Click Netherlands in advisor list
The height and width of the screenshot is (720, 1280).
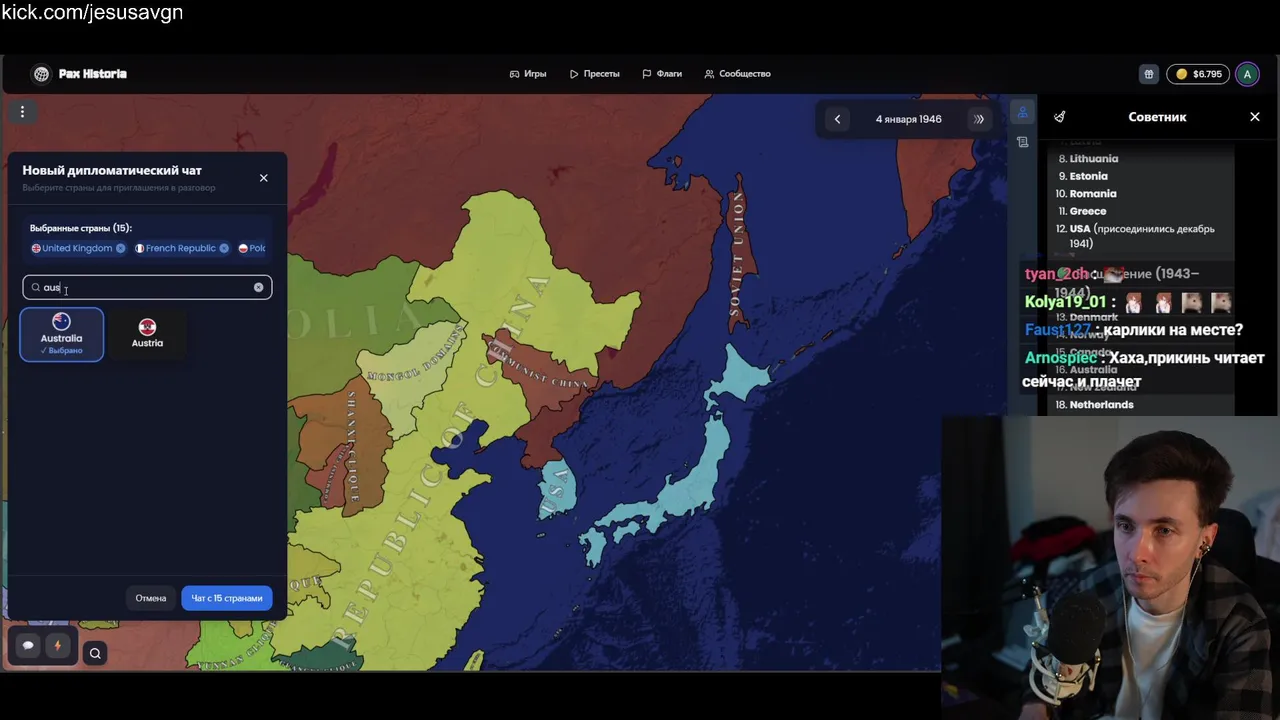click(x=1101, y=405)
